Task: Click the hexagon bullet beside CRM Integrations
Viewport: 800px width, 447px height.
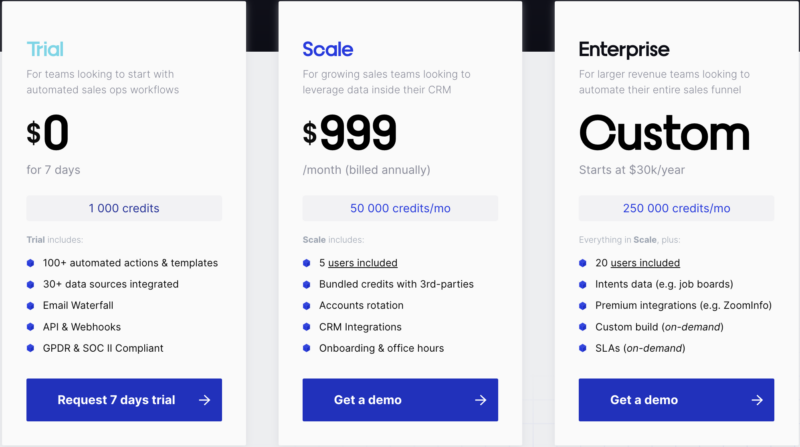Action: click(x=307, y=327)
